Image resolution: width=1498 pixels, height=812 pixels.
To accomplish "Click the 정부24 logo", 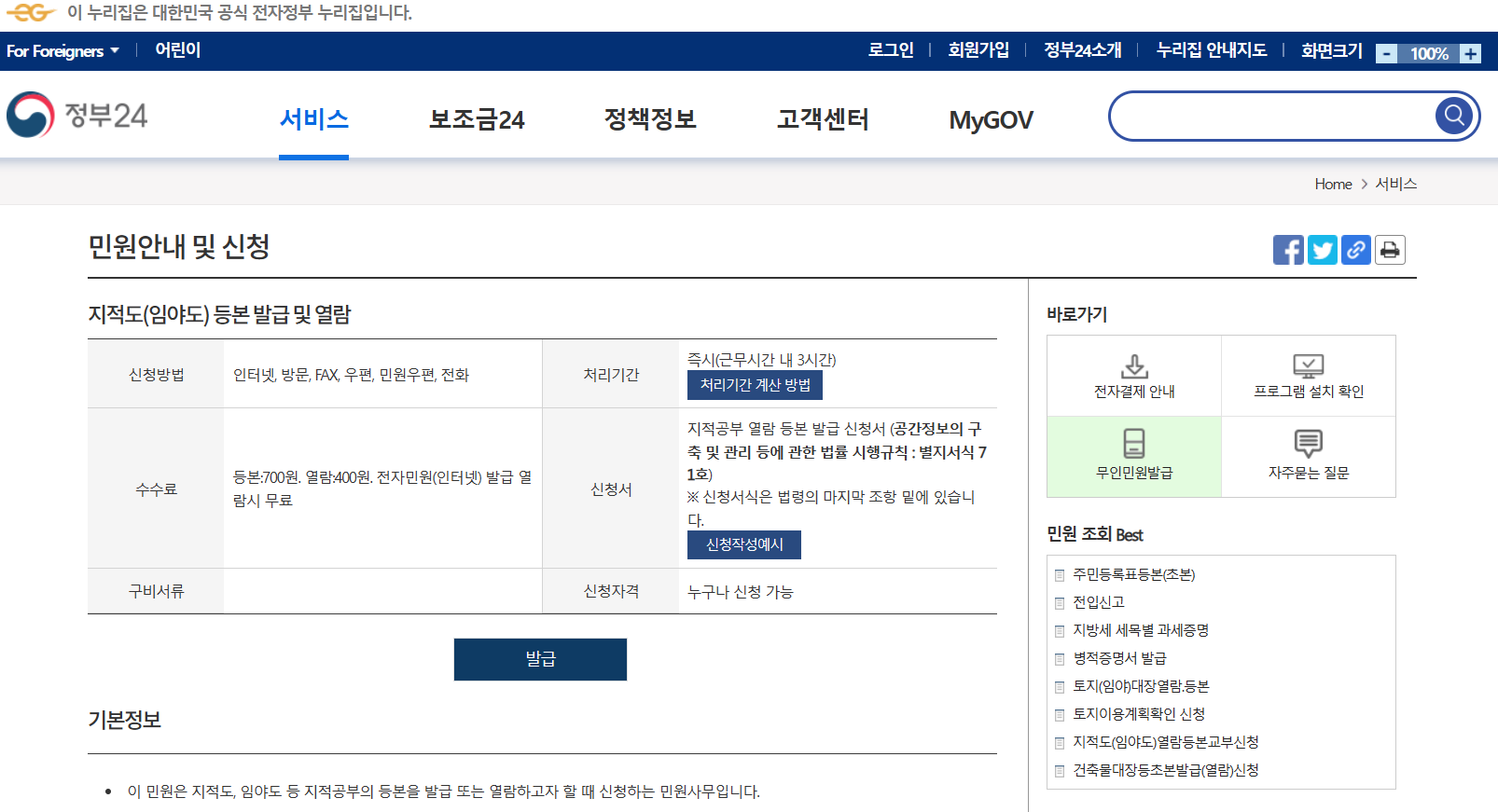I will tap(77, 116).
